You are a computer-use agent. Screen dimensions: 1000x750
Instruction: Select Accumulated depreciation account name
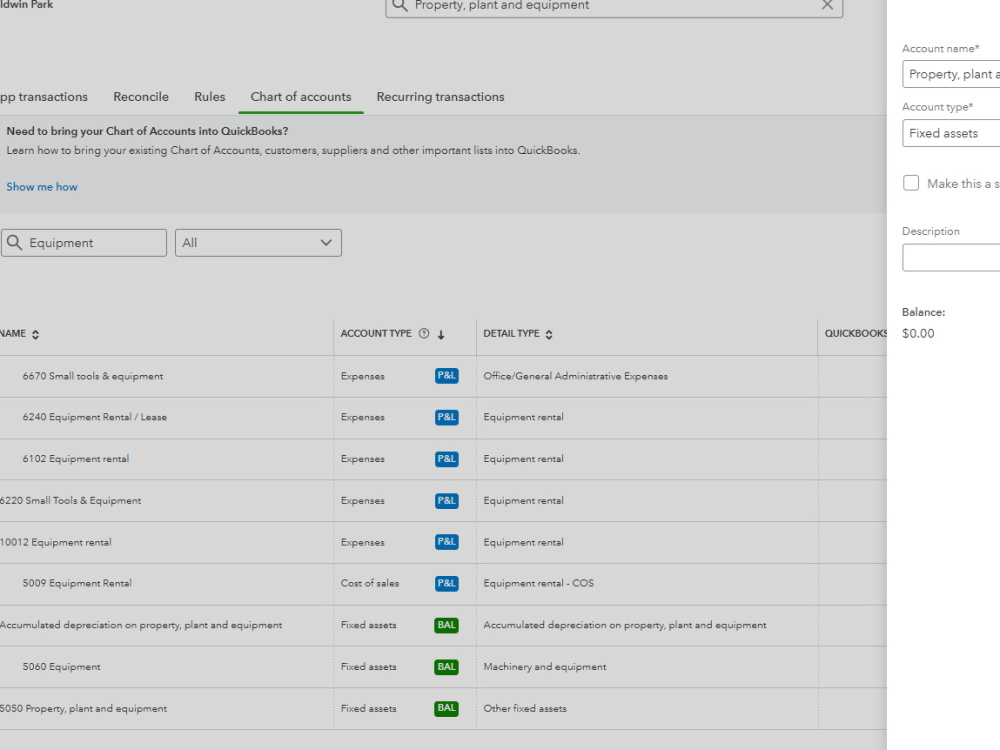[x=141, y=625]
